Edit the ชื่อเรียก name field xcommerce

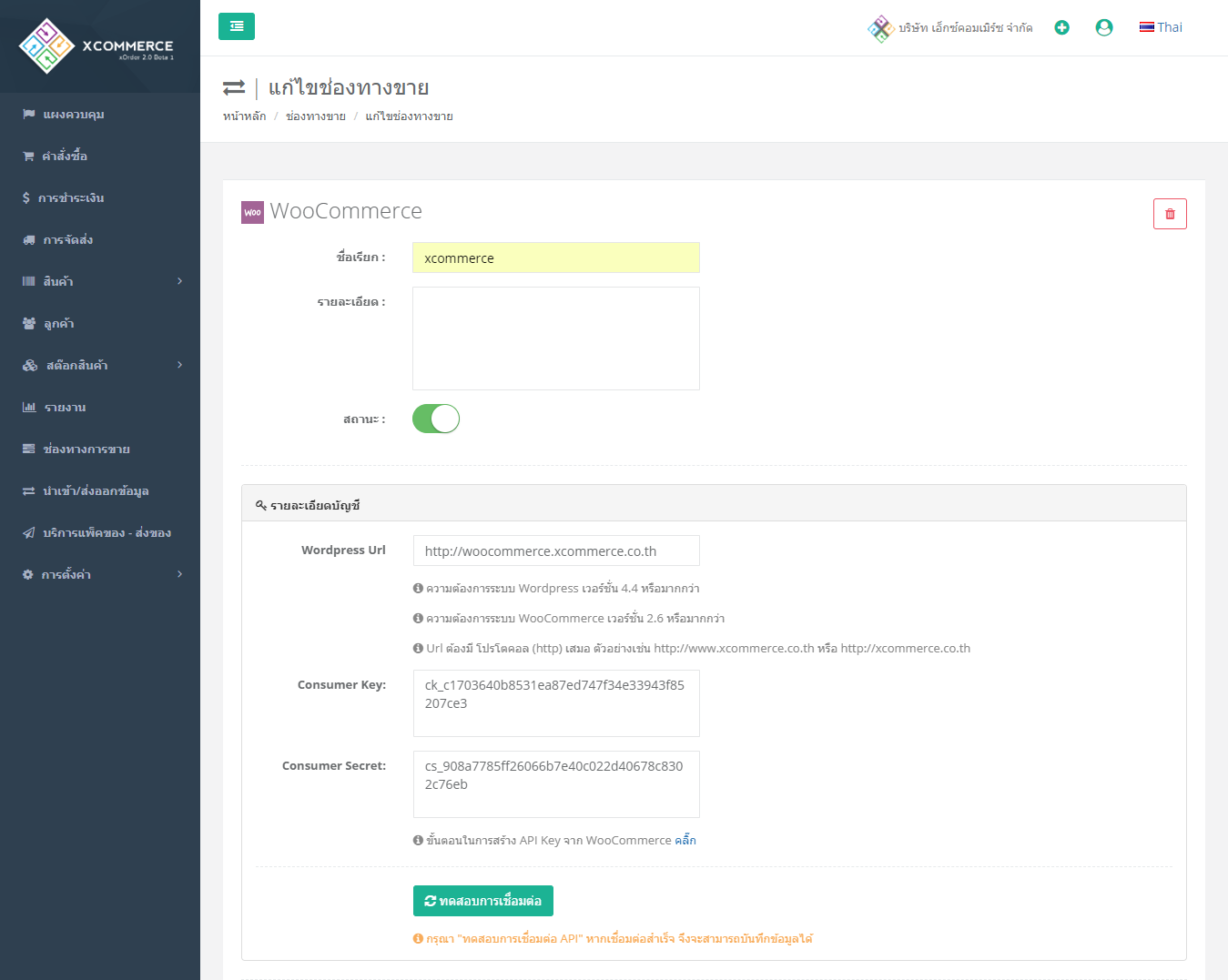(556, 258)
